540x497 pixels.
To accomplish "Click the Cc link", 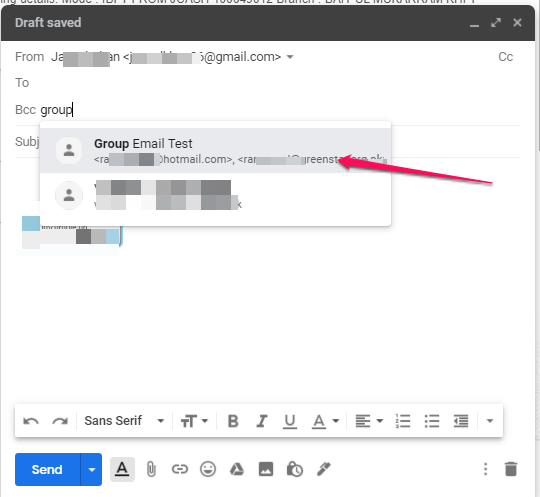I will (x=506, y=57).
